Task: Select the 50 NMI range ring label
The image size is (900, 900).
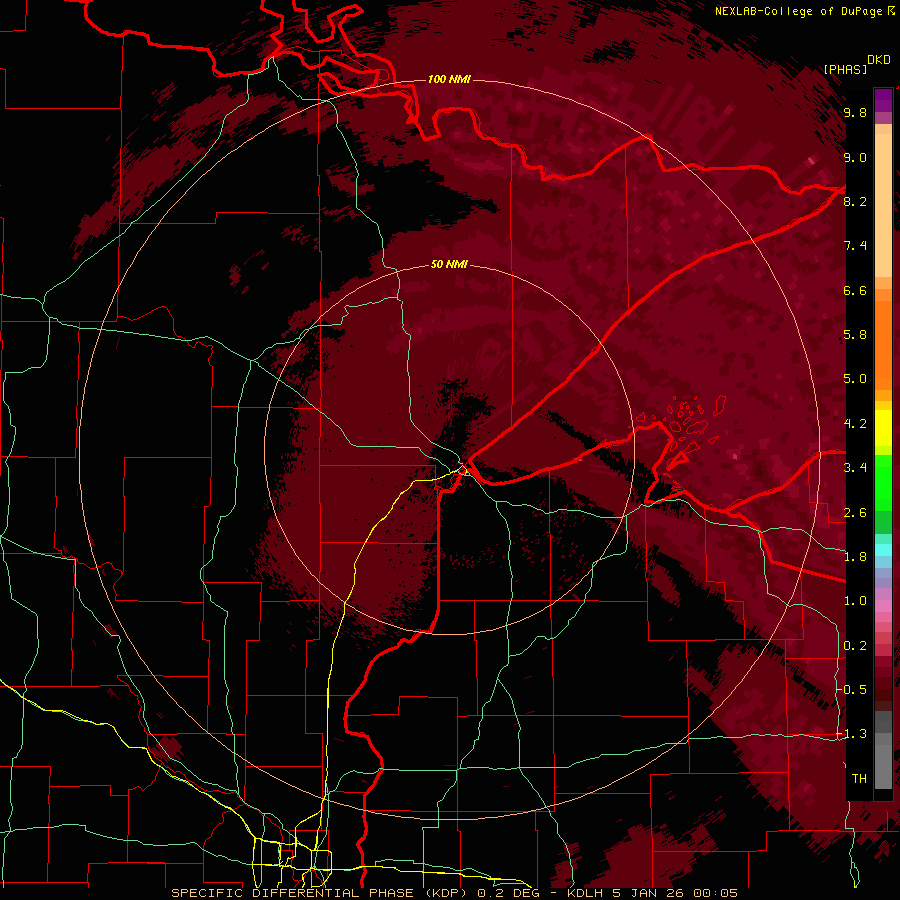Action: point(449,264)
